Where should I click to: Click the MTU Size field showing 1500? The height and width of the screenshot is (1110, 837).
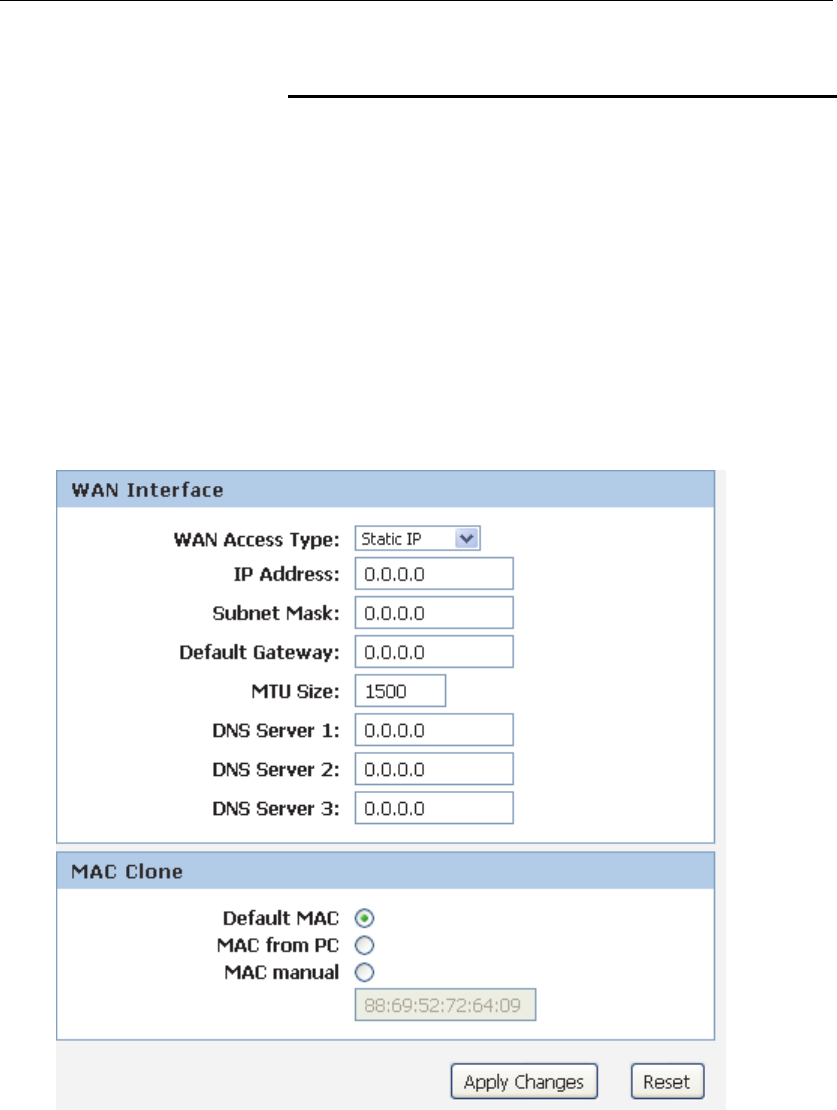point(400,690)
